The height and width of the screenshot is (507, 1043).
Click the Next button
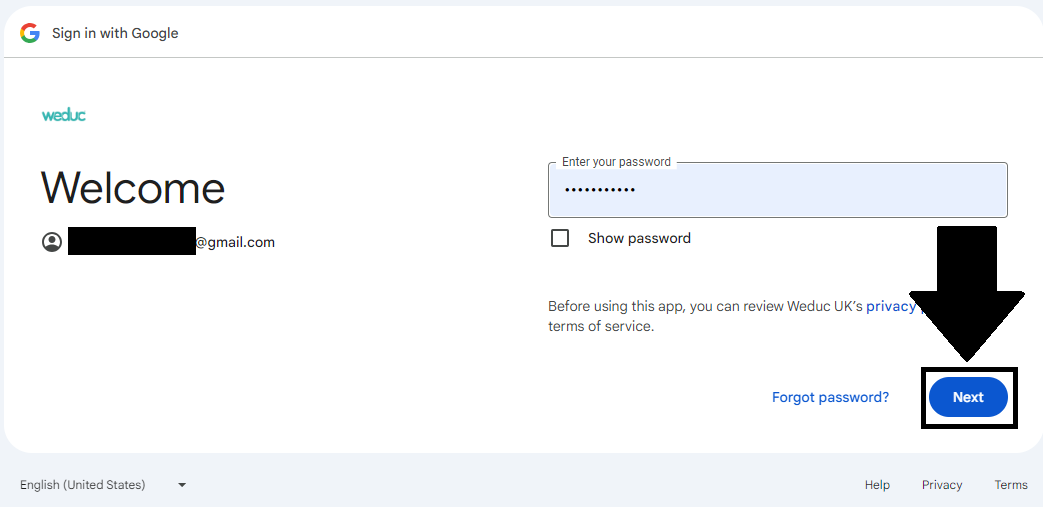967,397
